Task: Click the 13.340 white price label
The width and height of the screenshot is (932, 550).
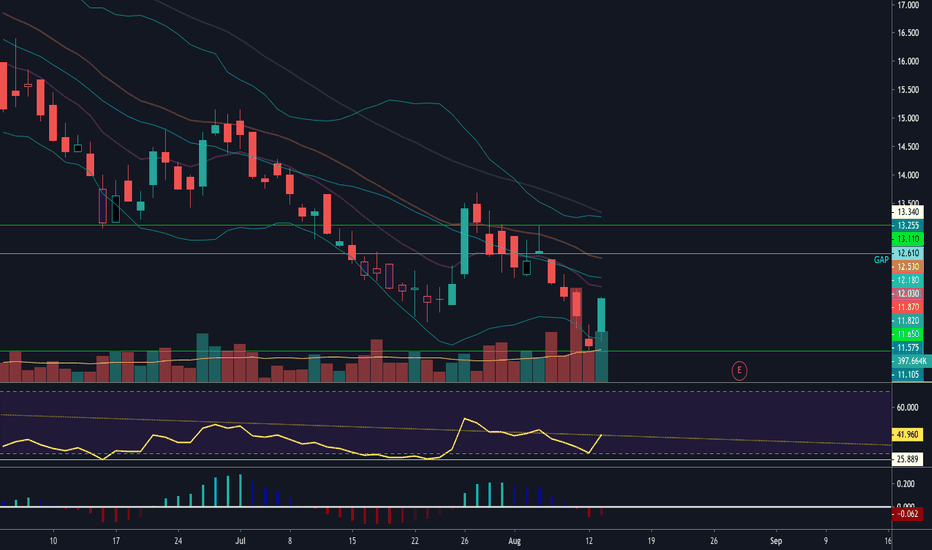Action: coord(908,212)
